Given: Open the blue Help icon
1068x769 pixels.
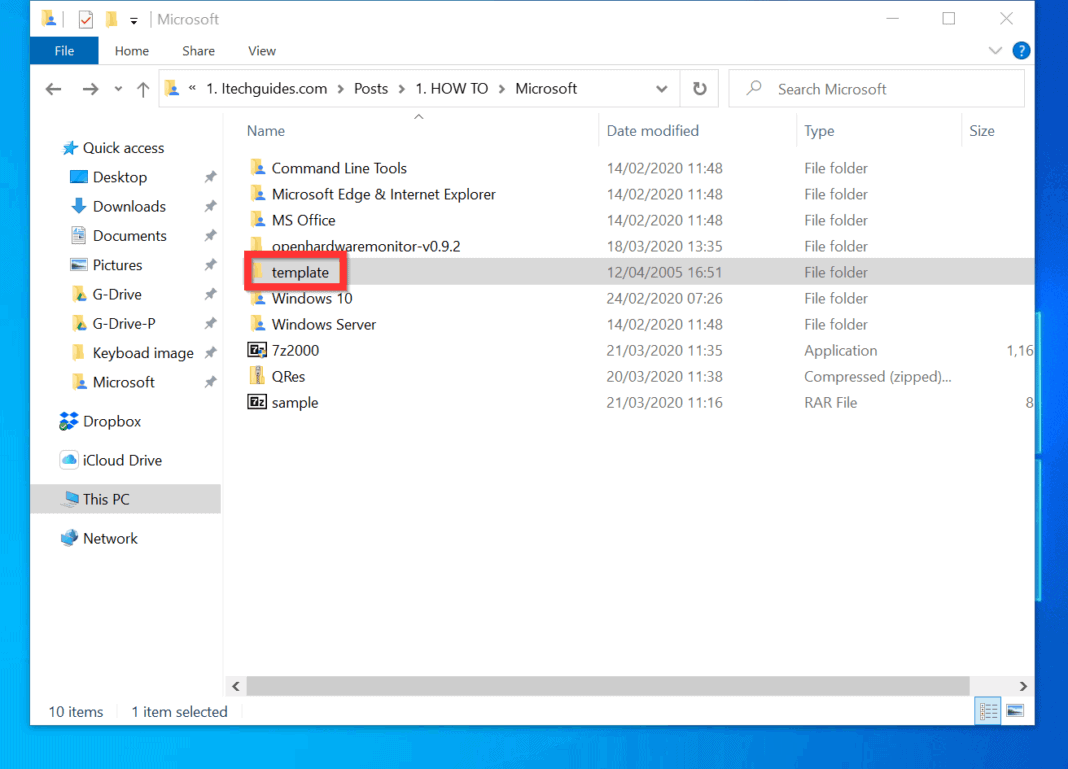Looking at the screenshot, I should point(1021,50).
